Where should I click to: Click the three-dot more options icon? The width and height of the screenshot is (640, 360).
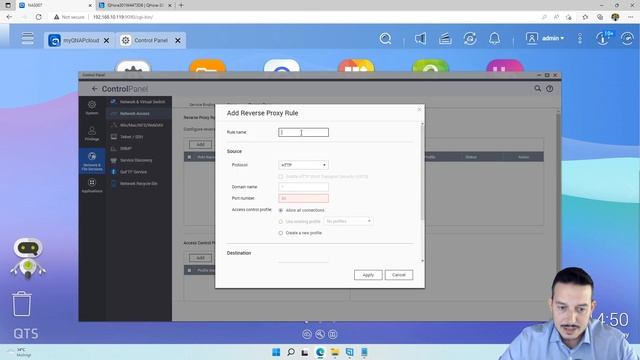click(580, 39)
